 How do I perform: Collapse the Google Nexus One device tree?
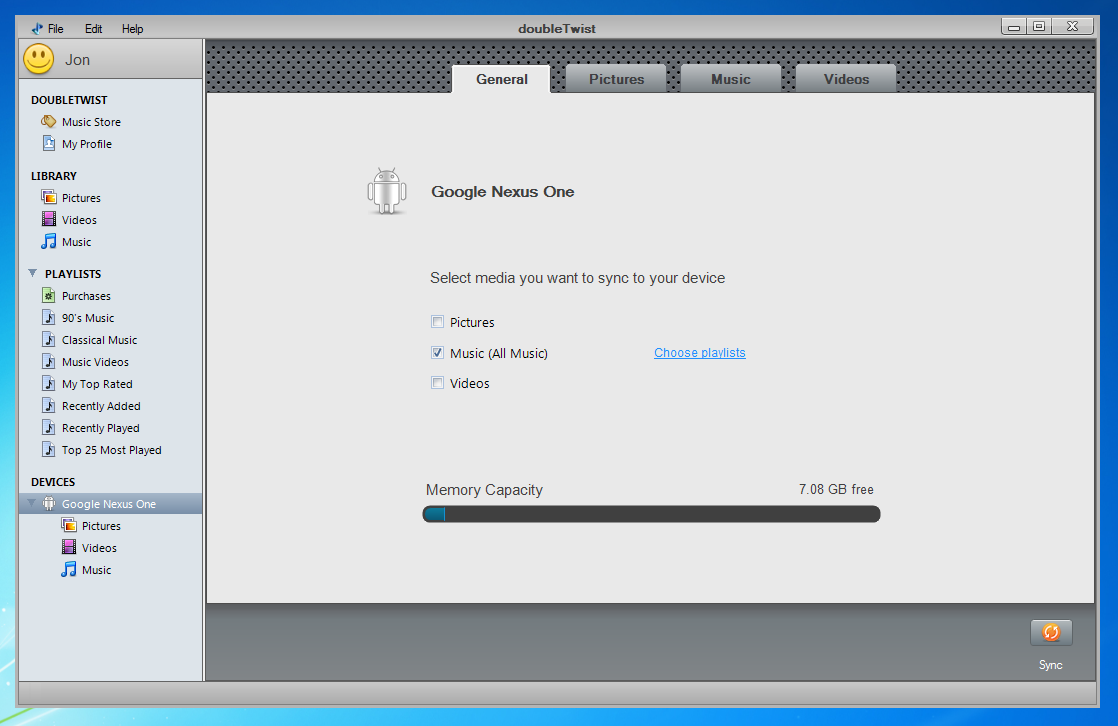(x=31, y=503)
